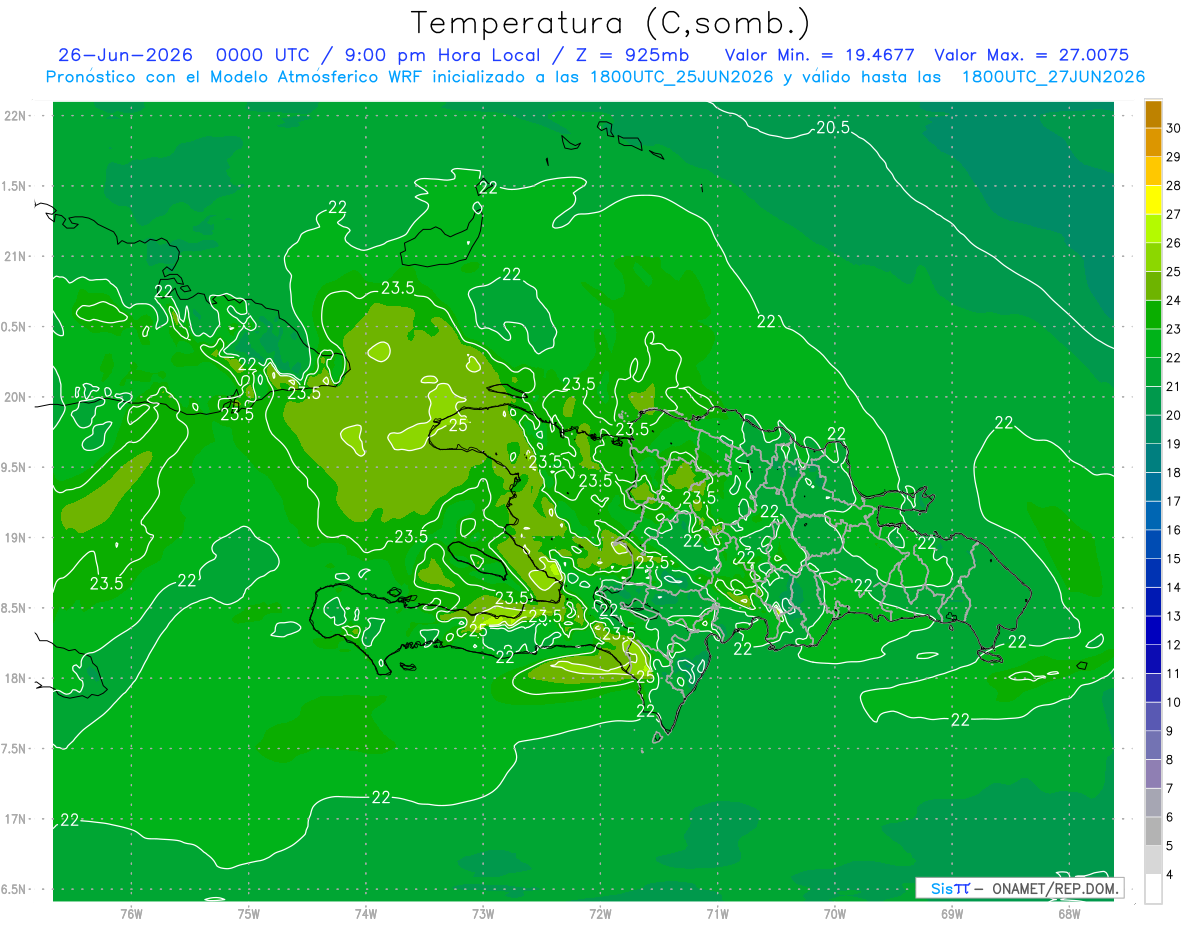Click the '17N' latitude axis label

(x=15, y=820)
